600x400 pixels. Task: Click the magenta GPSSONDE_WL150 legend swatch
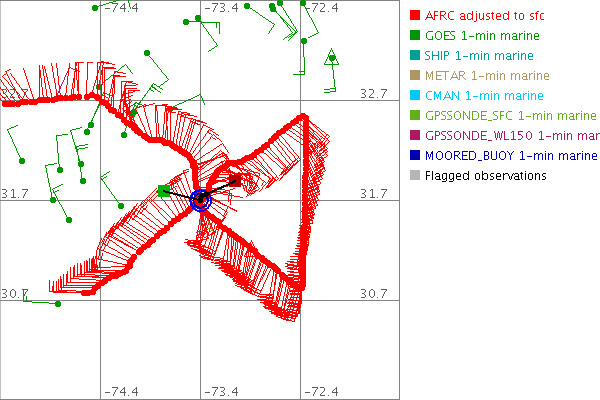[x=415, y=136]
